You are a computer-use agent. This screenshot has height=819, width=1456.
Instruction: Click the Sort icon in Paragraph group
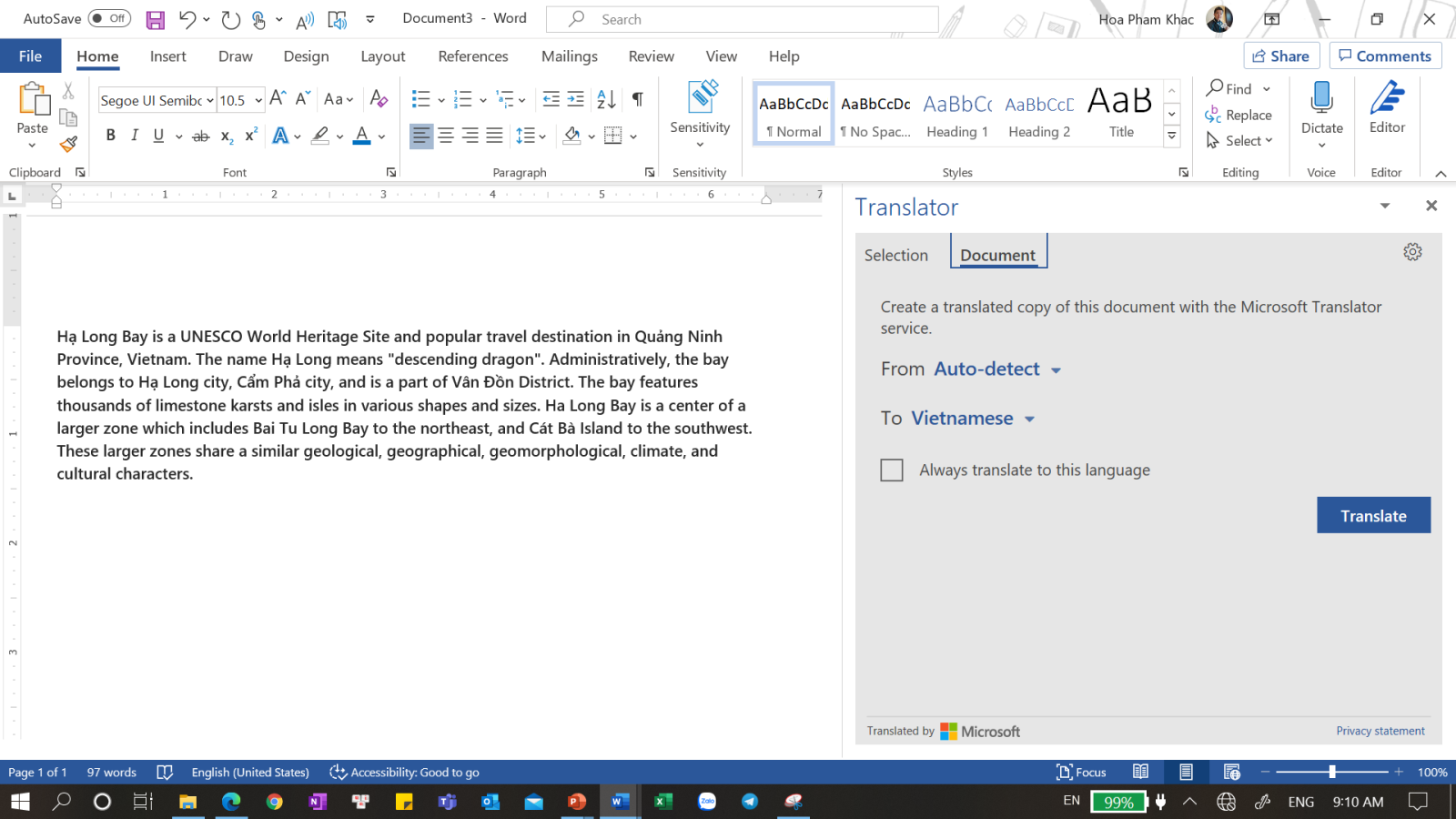(606, 99)
